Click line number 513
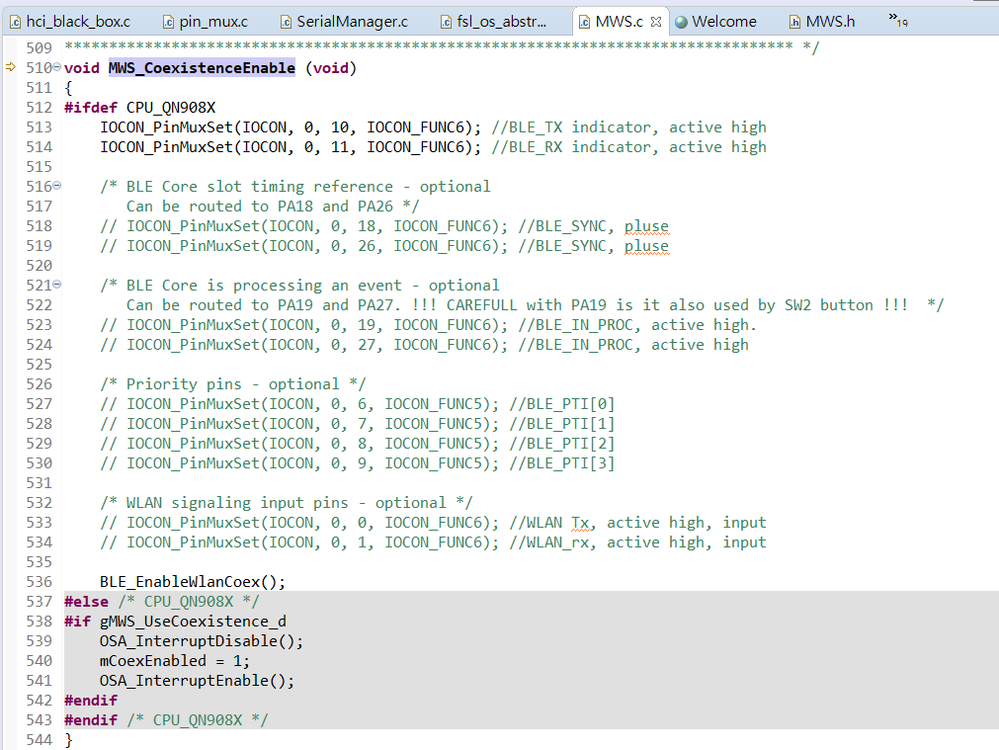This screenshot has height=750, width=999. tap(39, 127)
